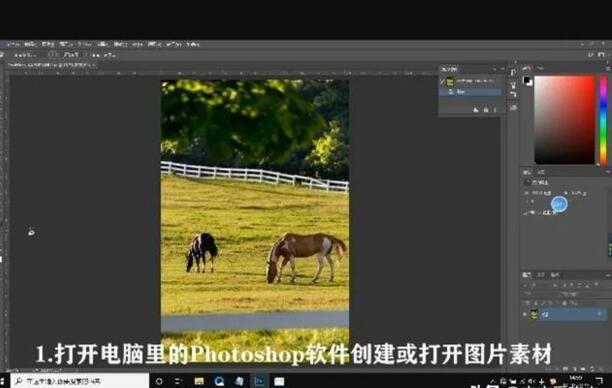This screenshot has height=388, width=612.
Task: Click the foreground/background color swatch
Action: [527, 81]
